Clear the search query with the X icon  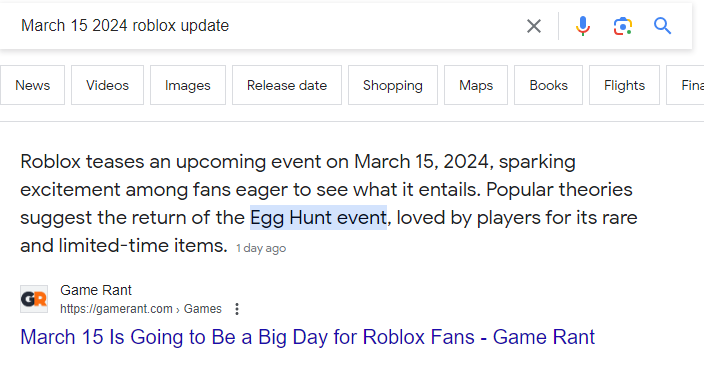tap(533, 26)
